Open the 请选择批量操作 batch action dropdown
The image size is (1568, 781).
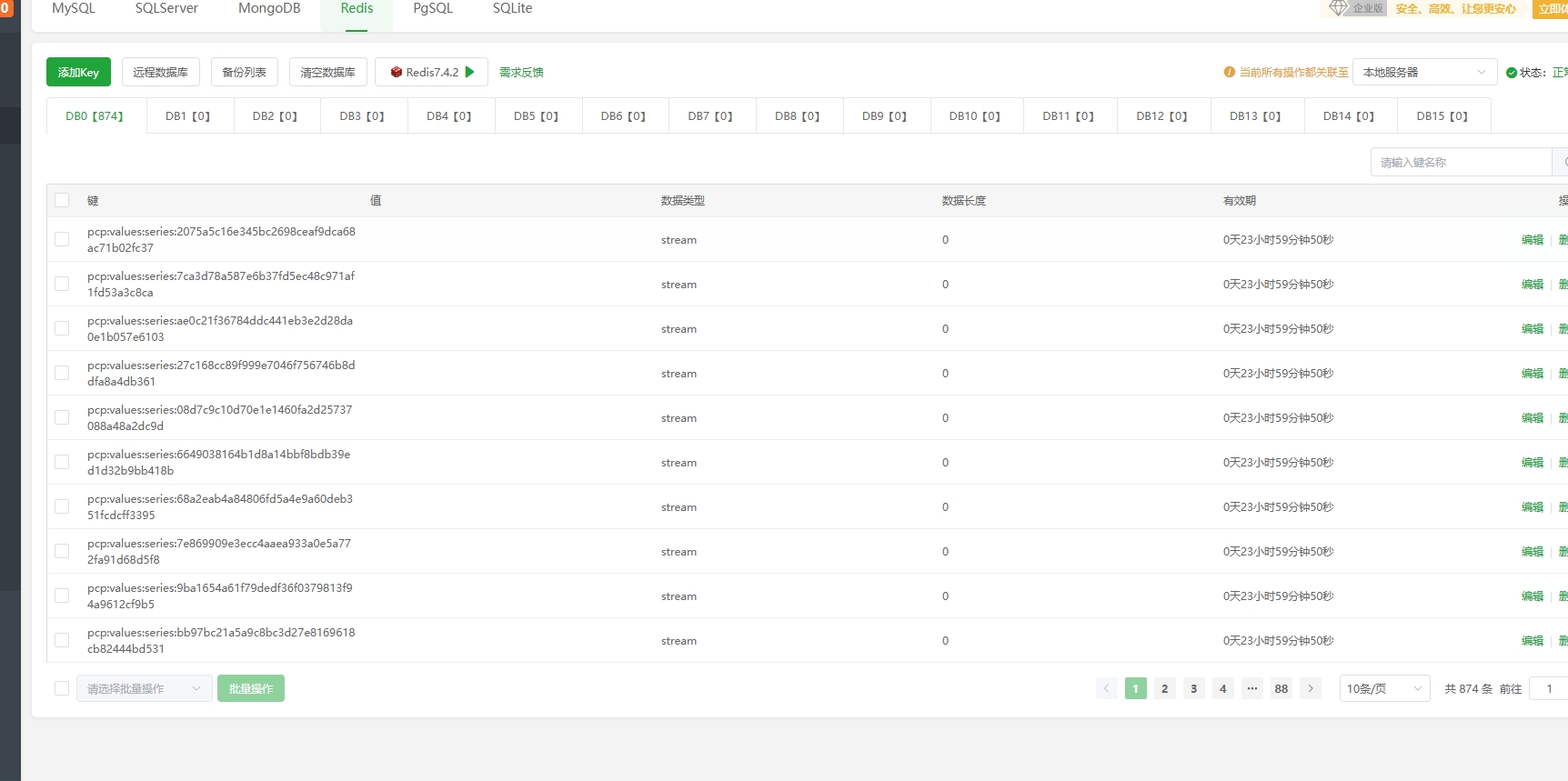(x=145, y=688)
